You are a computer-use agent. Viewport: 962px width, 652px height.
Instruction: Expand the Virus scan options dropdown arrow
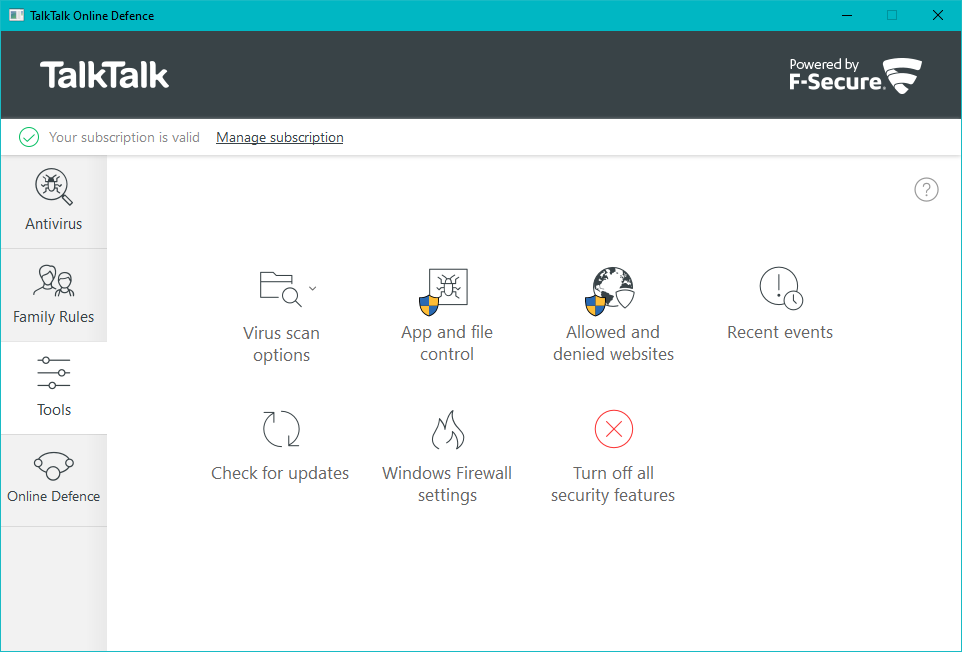pyautogui.click(x=313, y=288)
